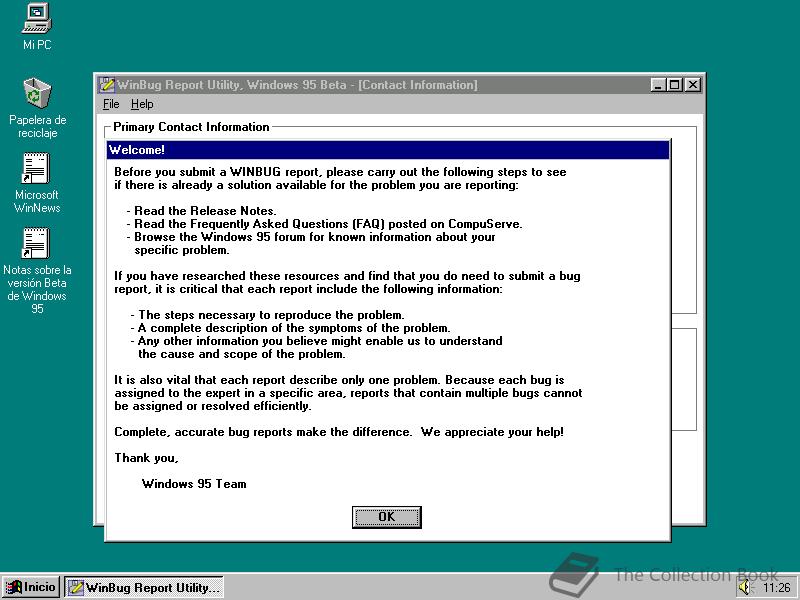This screenshot has width=800, height=600.
Task: Open the Inicio start button
Action: pos(31,587)
